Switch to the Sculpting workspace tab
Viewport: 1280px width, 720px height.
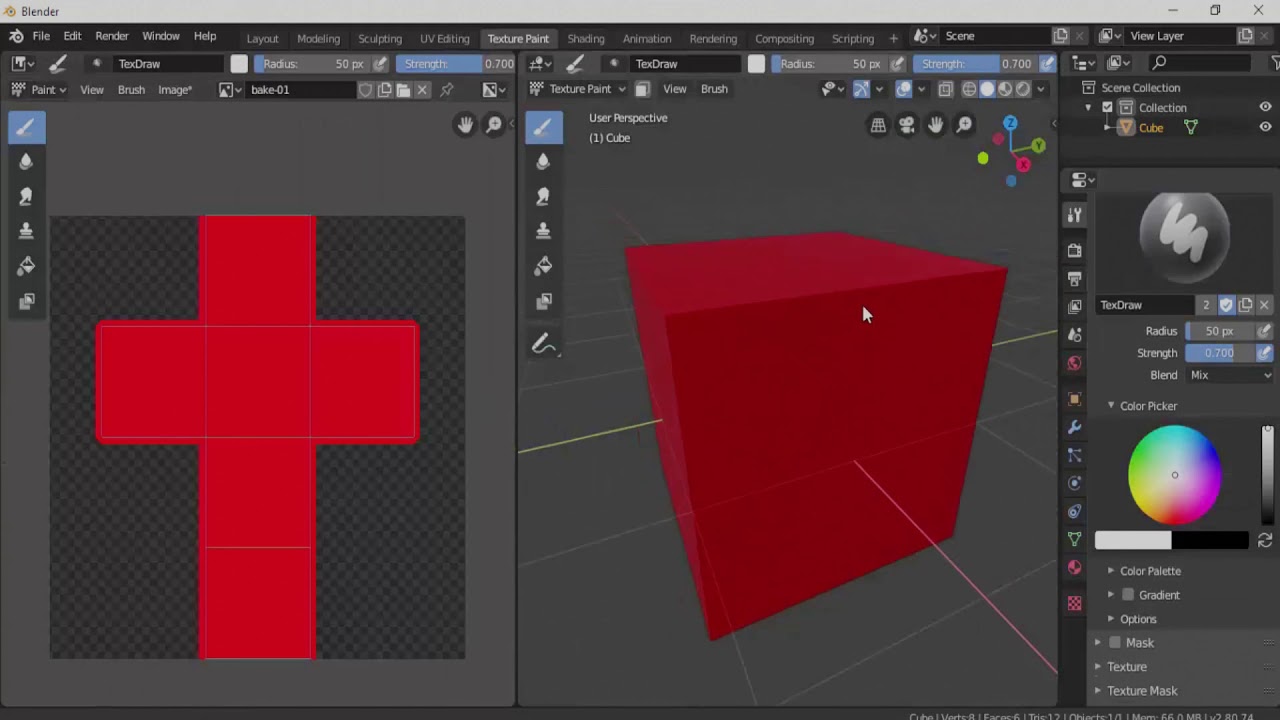tap(380, 38)
